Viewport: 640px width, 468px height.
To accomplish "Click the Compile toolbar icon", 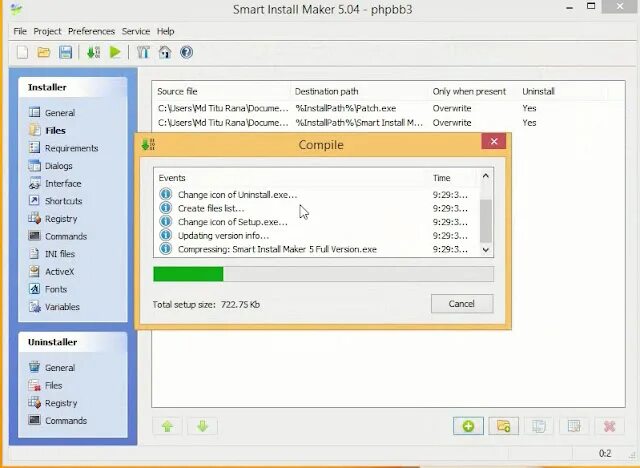I will click(93, 52).
